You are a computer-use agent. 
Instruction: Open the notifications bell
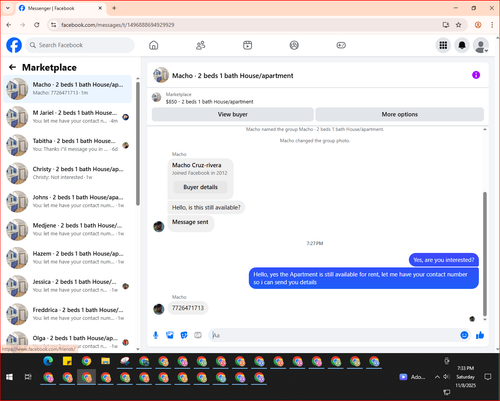pos(462,45)
